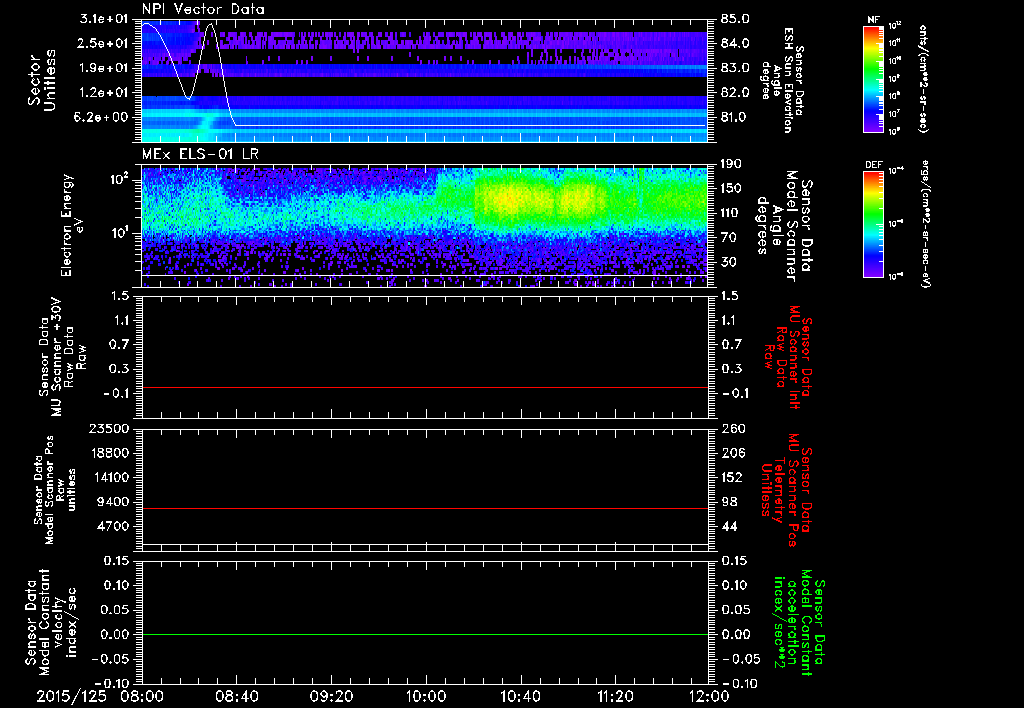This screenshot has width=1024, height=708.
Task: Click the '18800' scanner position tick
Action: pos(110,453)
